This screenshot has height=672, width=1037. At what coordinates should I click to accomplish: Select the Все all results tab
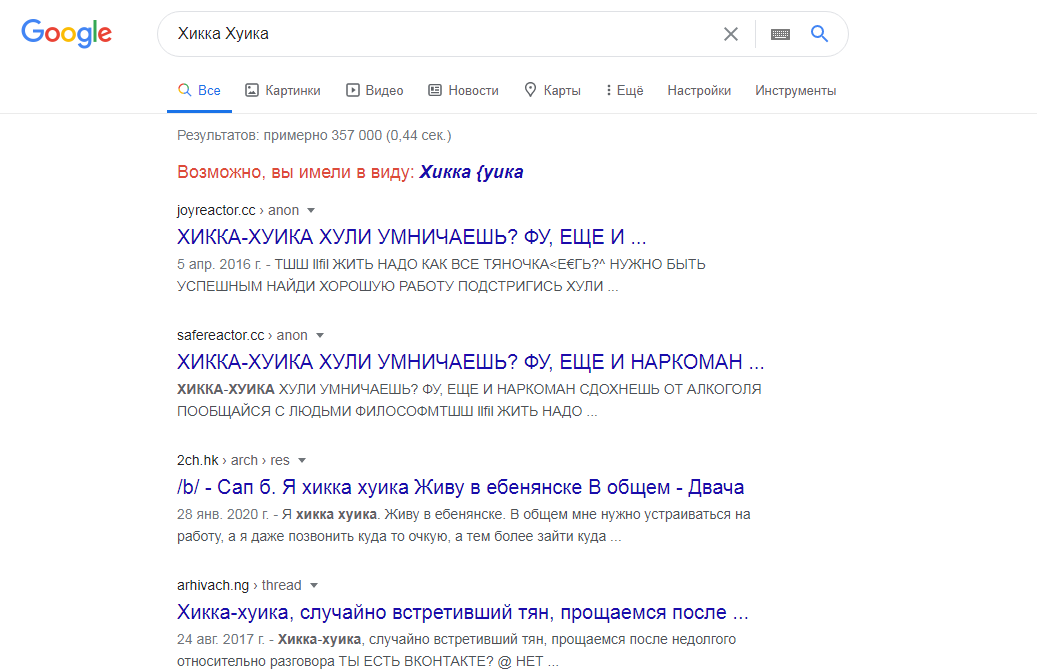(x=199, y=90)
